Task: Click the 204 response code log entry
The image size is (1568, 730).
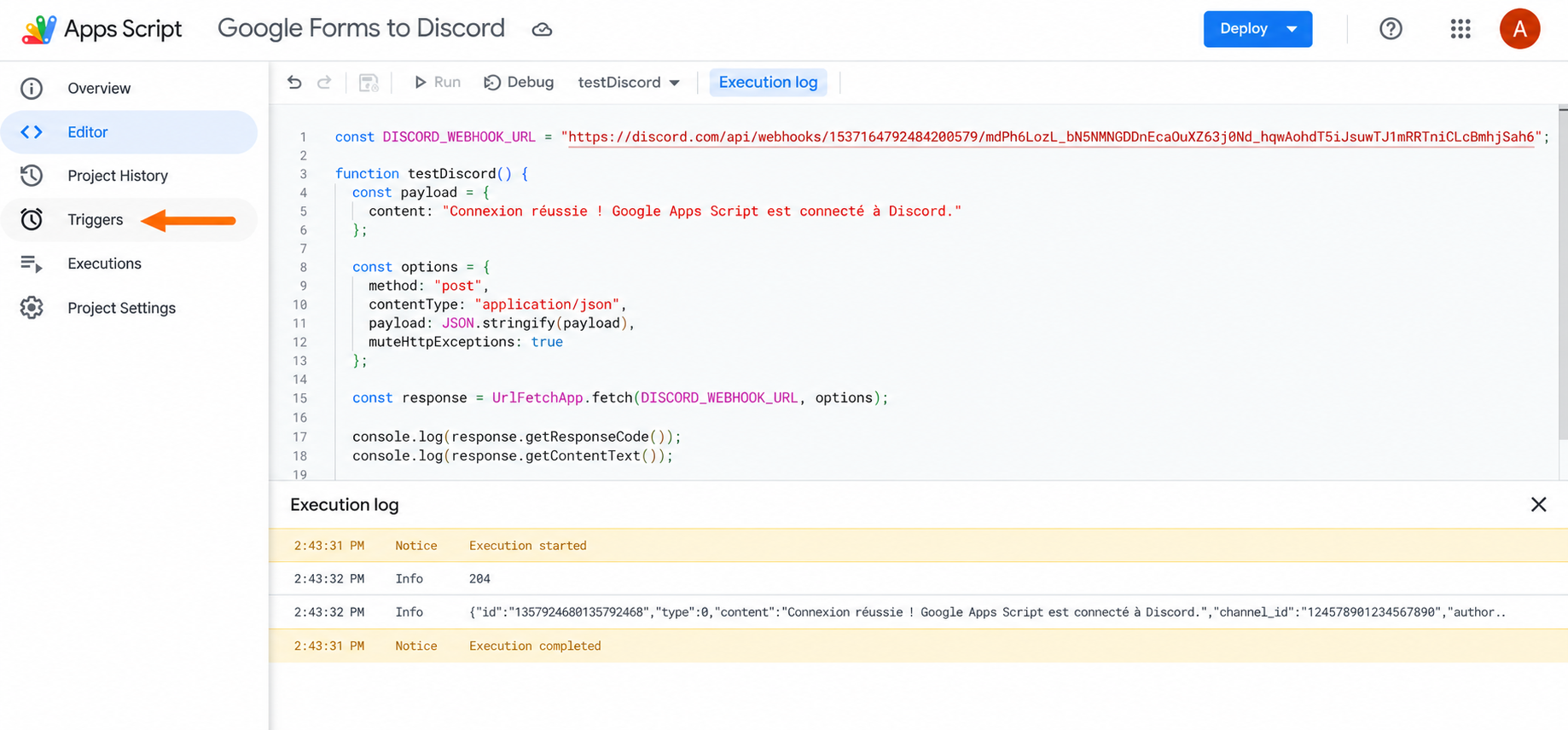Action: click(x=918, y=579)
